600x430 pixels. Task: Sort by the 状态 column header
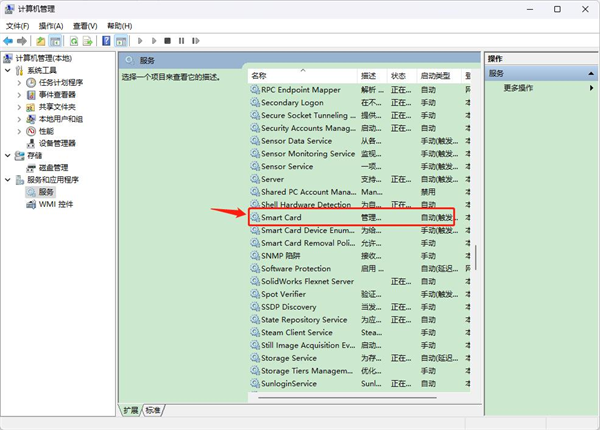401,76
